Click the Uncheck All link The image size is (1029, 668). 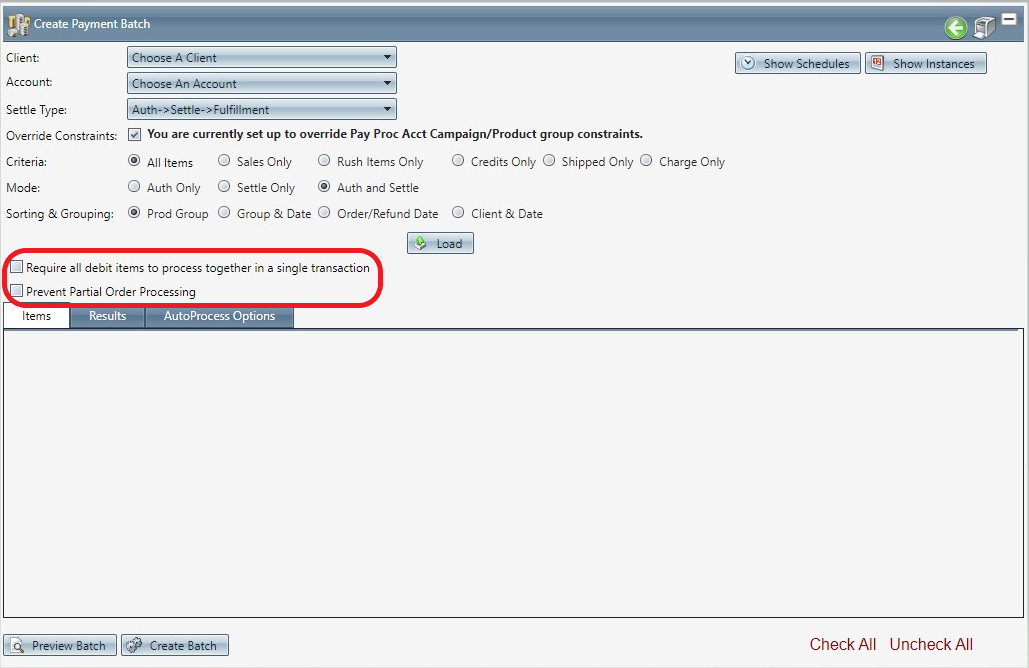[x=931, y=644]
